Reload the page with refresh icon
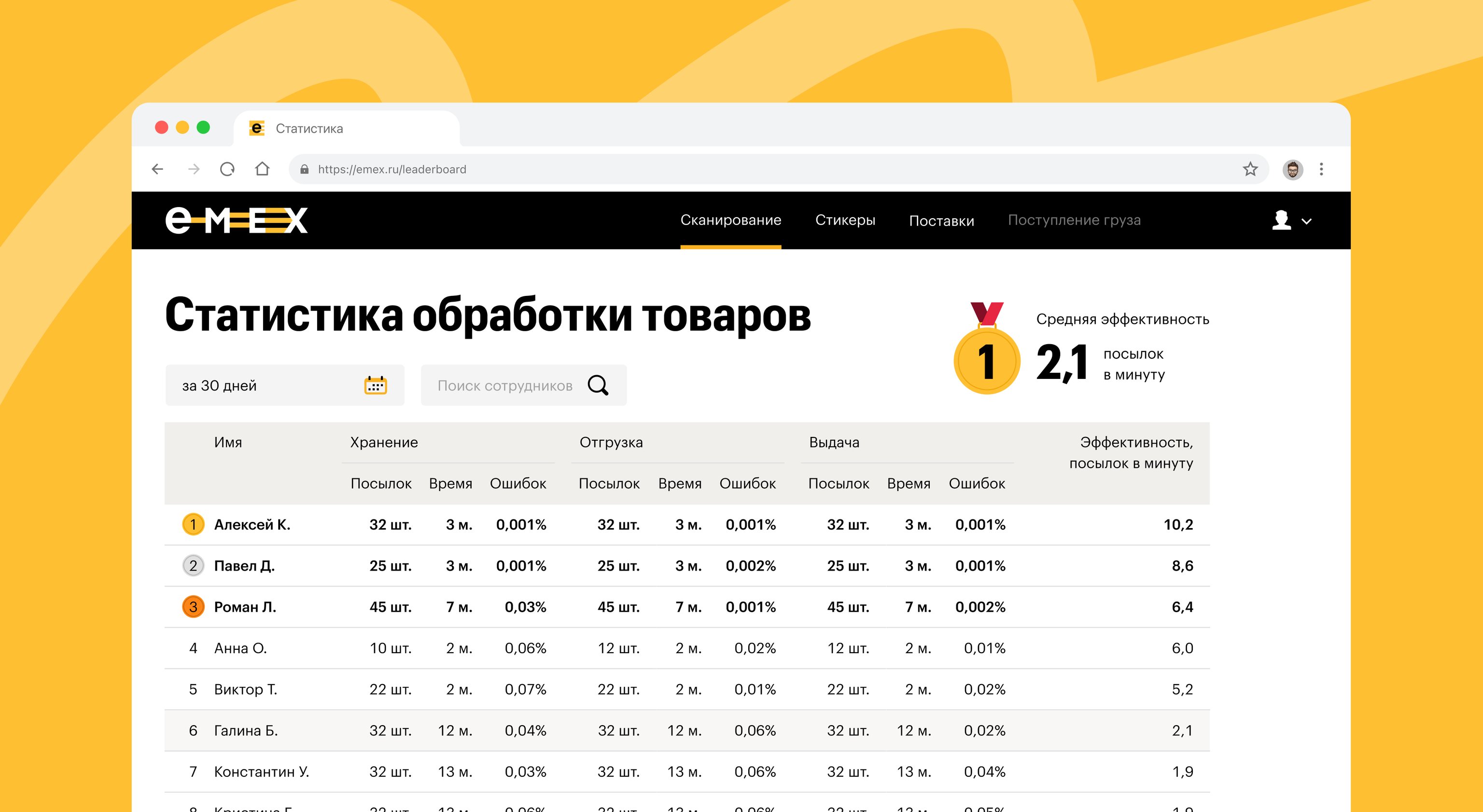Viewport: 1483px width, 812px height. [x=227, y=169]
